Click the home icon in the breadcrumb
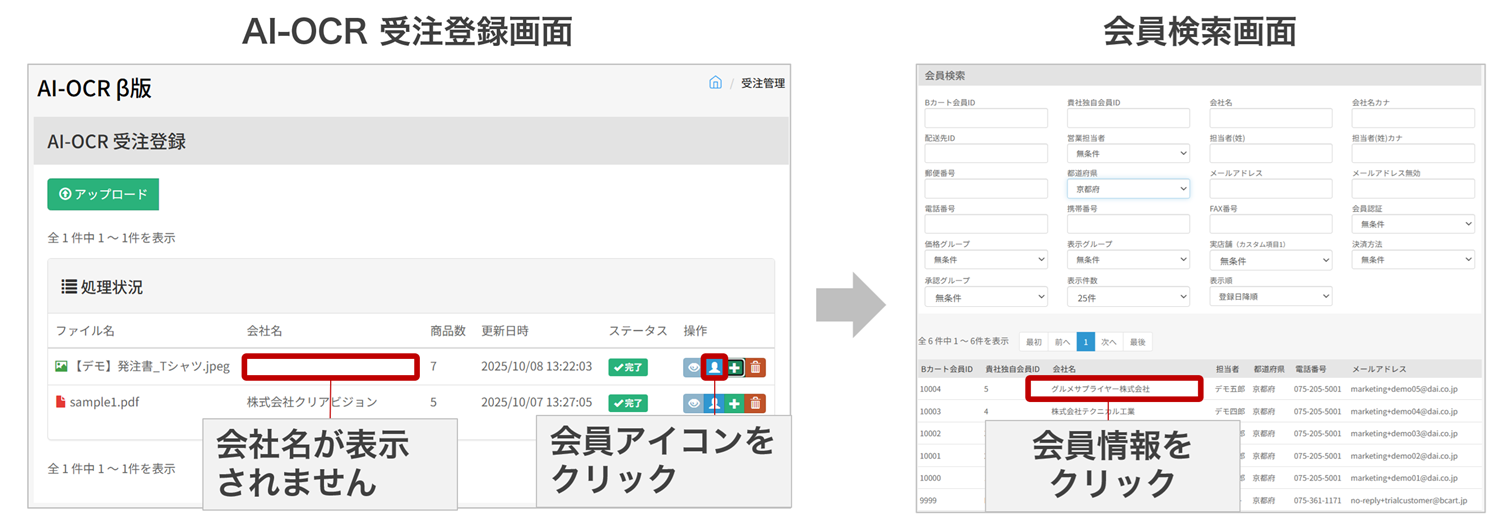 pyautogui.click(x=715, y=83)
